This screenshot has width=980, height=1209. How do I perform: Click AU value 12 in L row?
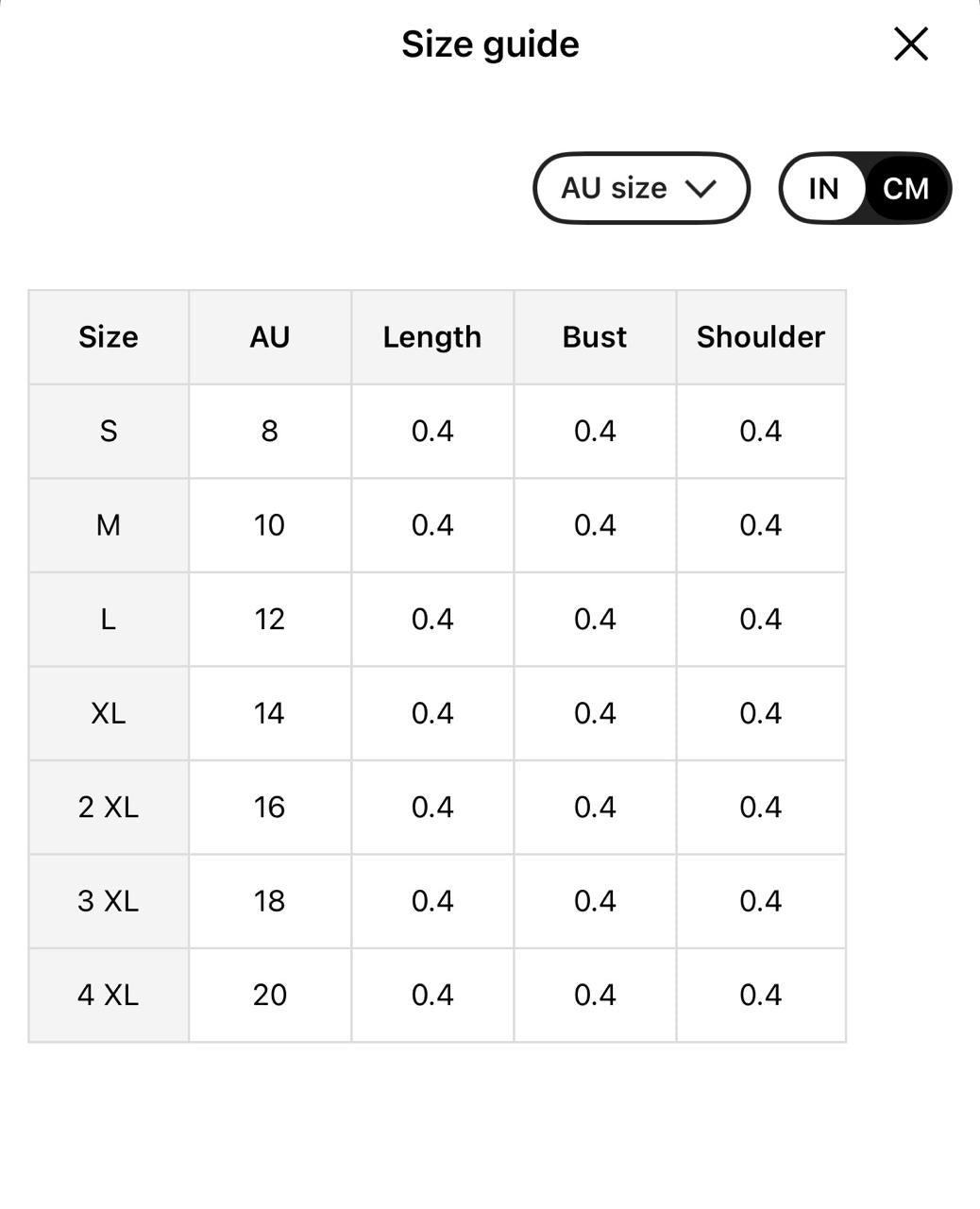point(270,620)
